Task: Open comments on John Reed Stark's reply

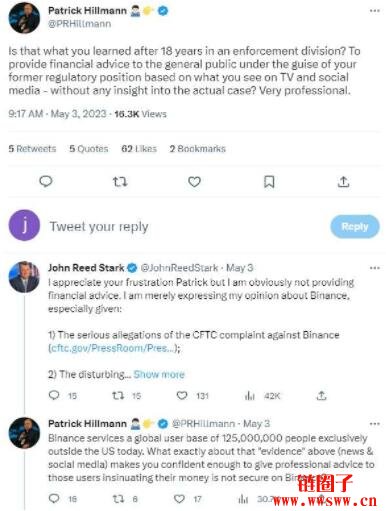Action: tap(54, 395)
